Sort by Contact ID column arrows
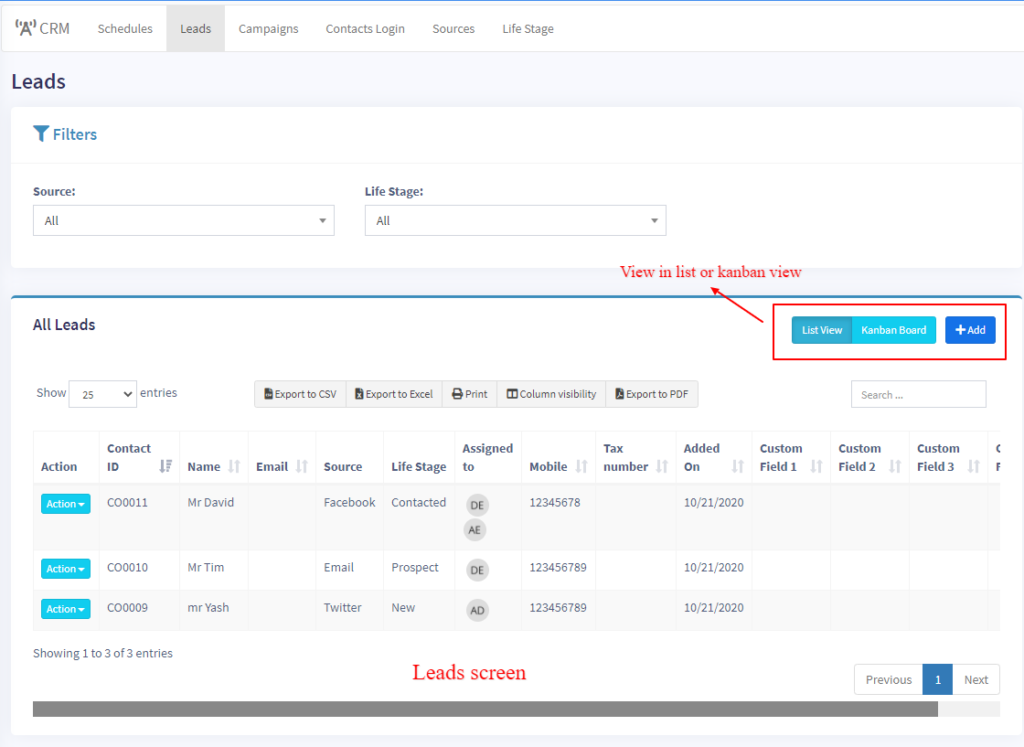1024x747 pixels. [x=165, y=466]
